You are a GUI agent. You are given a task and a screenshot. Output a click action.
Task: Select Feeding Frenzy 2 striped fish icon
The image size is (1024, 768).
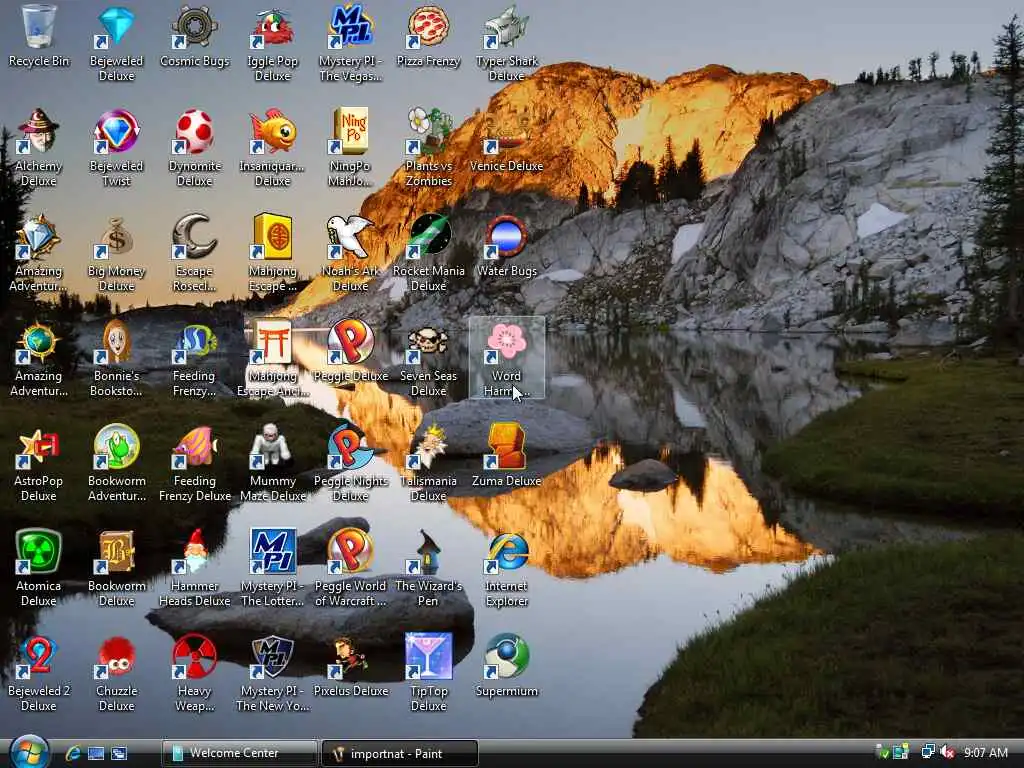point(195,358)
